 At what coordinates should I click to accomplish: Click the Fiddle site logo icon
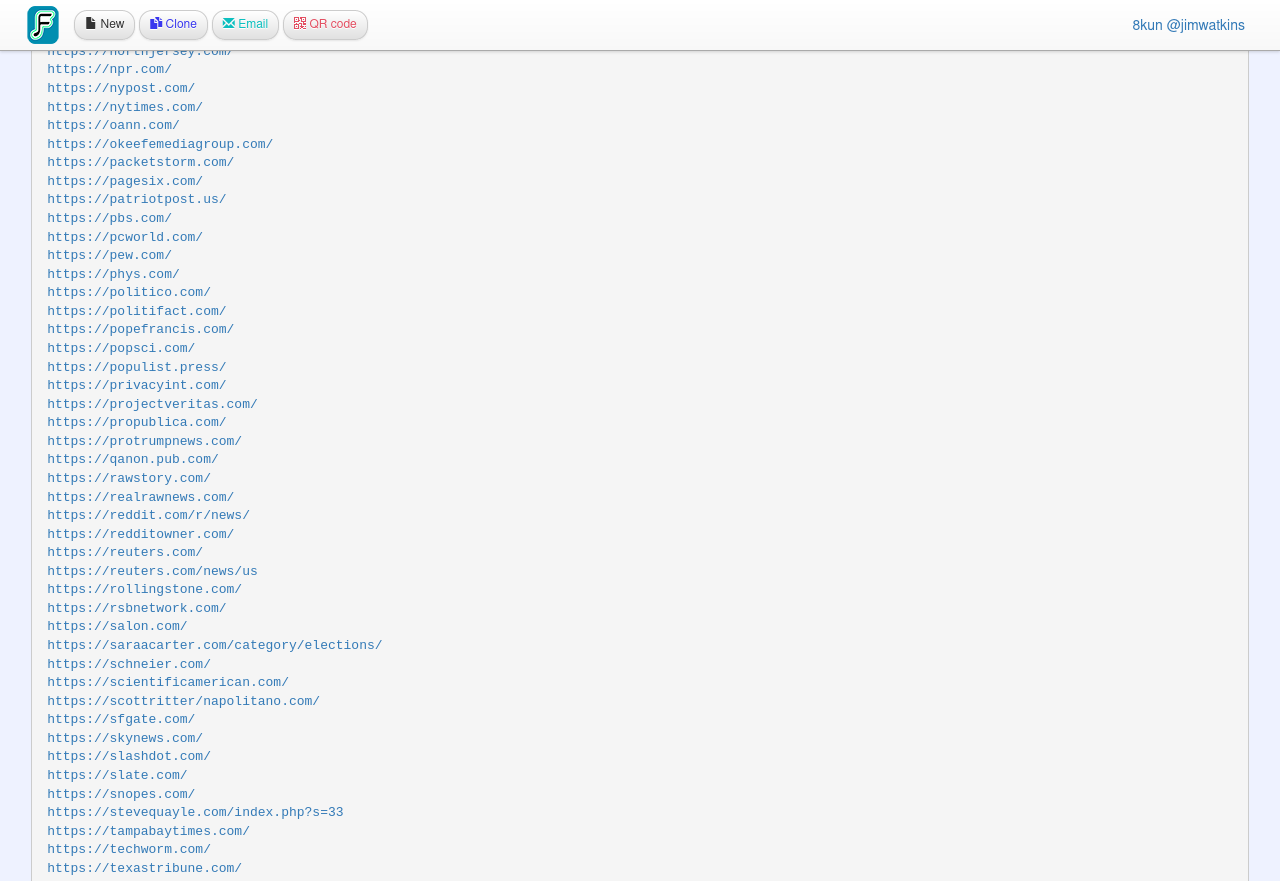43,25
